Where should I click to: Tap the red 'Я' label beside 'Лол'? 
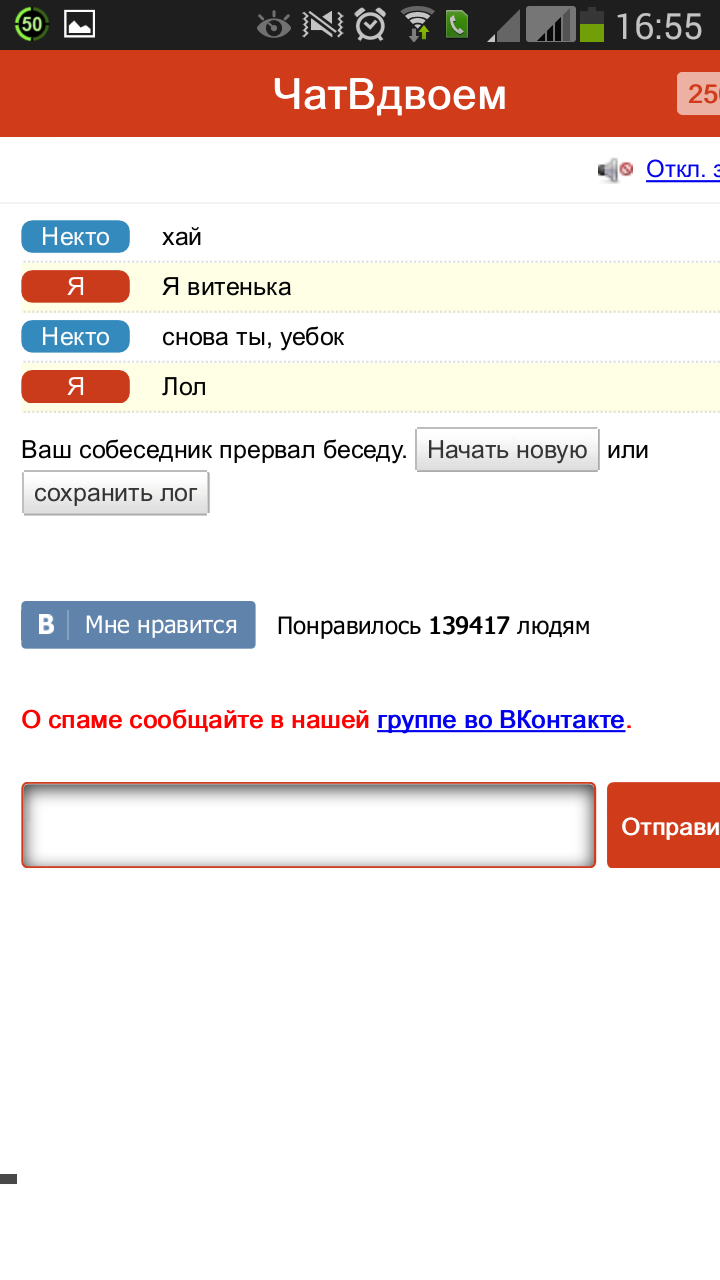click(x=76, y=386)
